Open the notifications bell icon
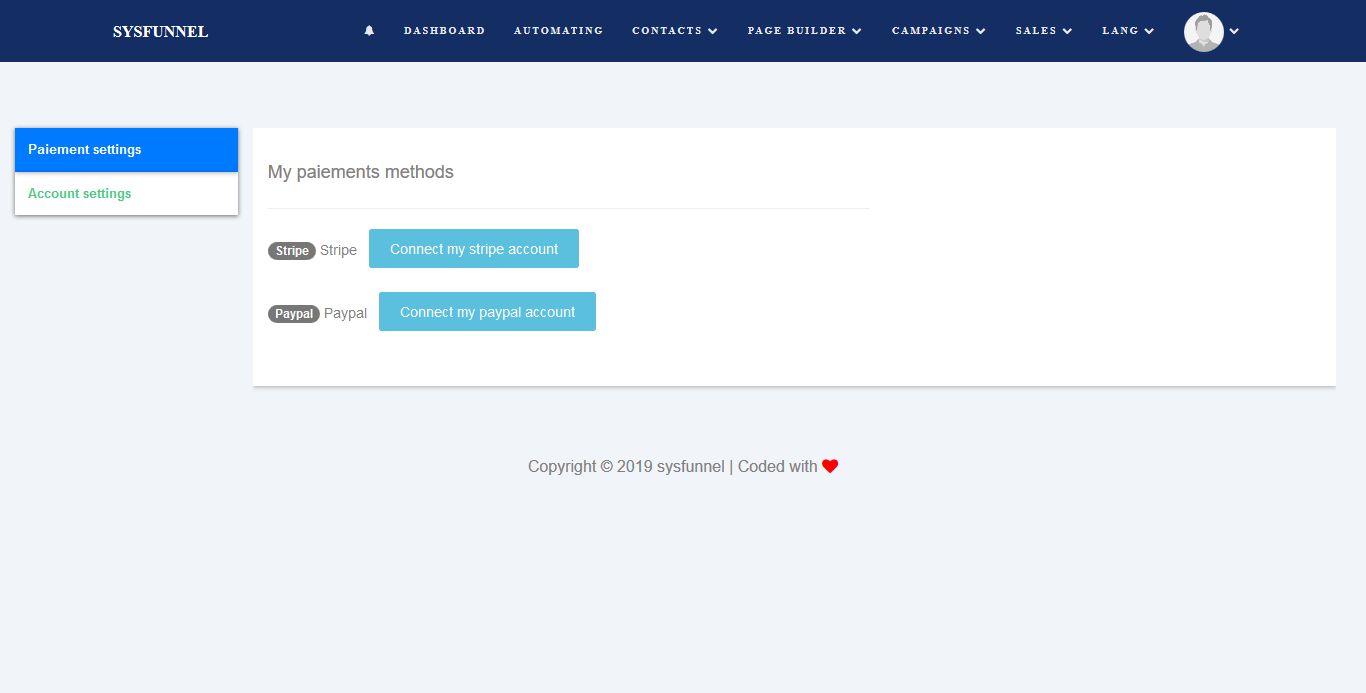This screenshot has height=693, width=1366. click(369, 31)
